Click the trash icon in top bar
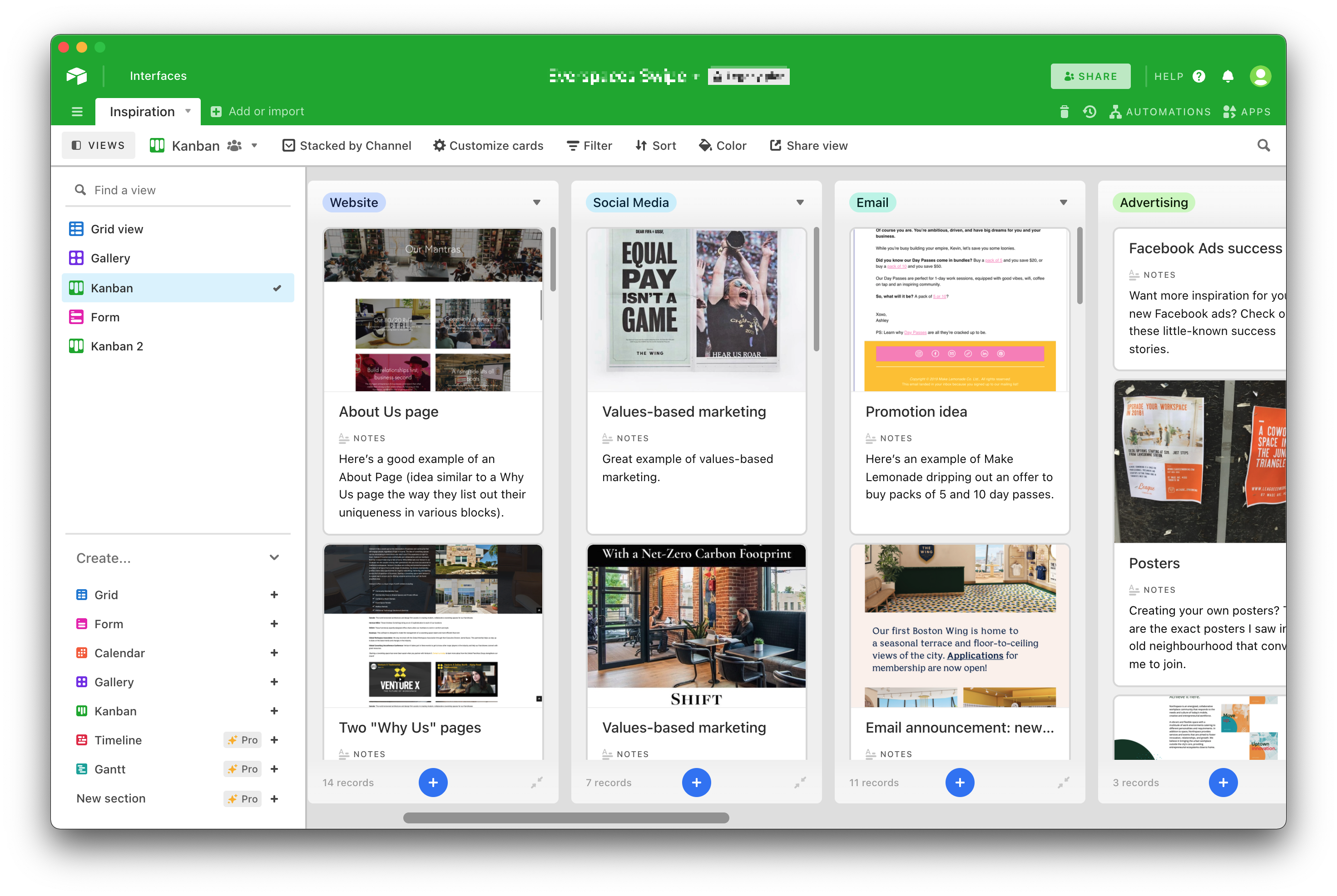 [1064, 111]
